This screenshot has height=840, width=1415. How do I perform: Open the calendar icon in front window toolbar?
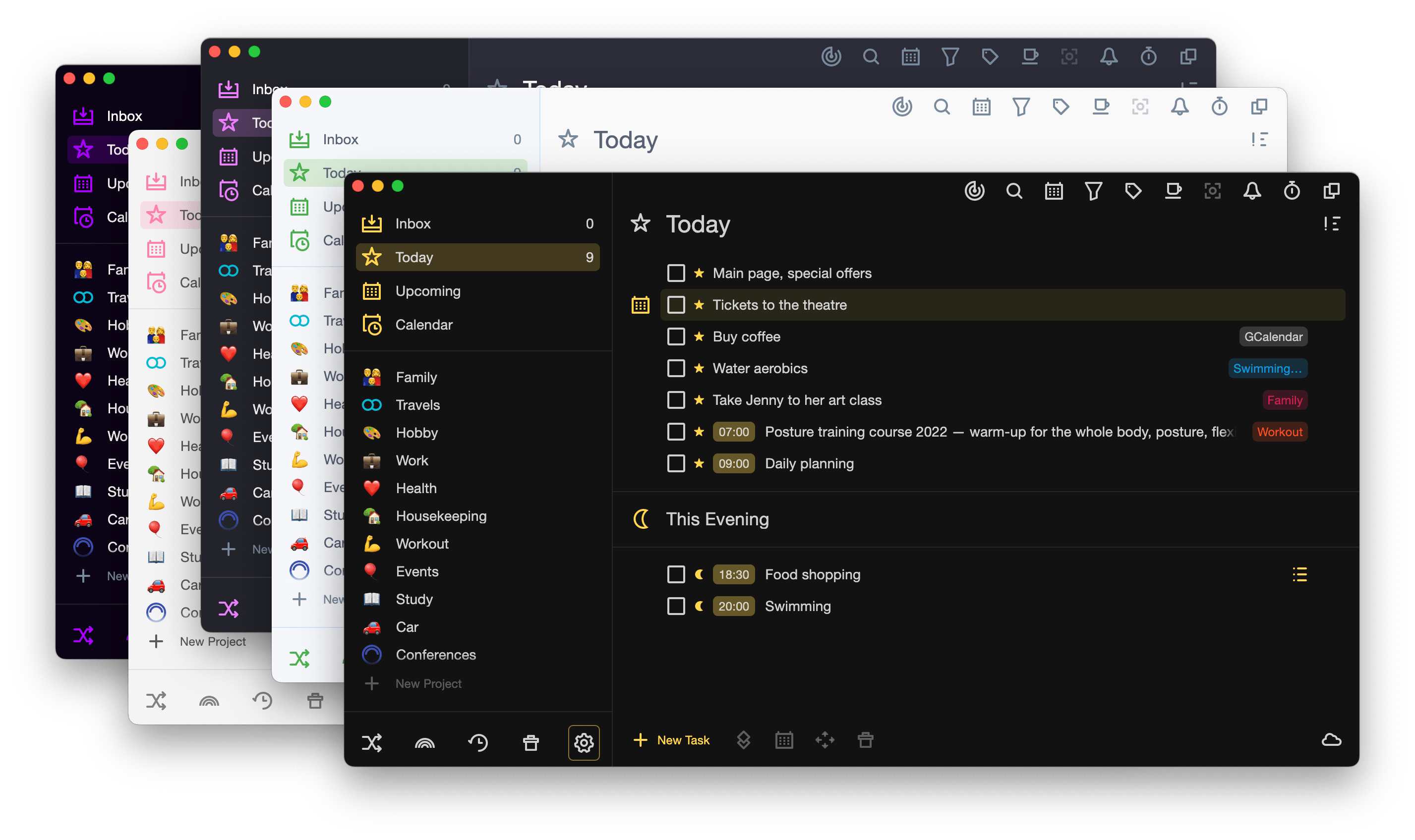coord(1053,191)
